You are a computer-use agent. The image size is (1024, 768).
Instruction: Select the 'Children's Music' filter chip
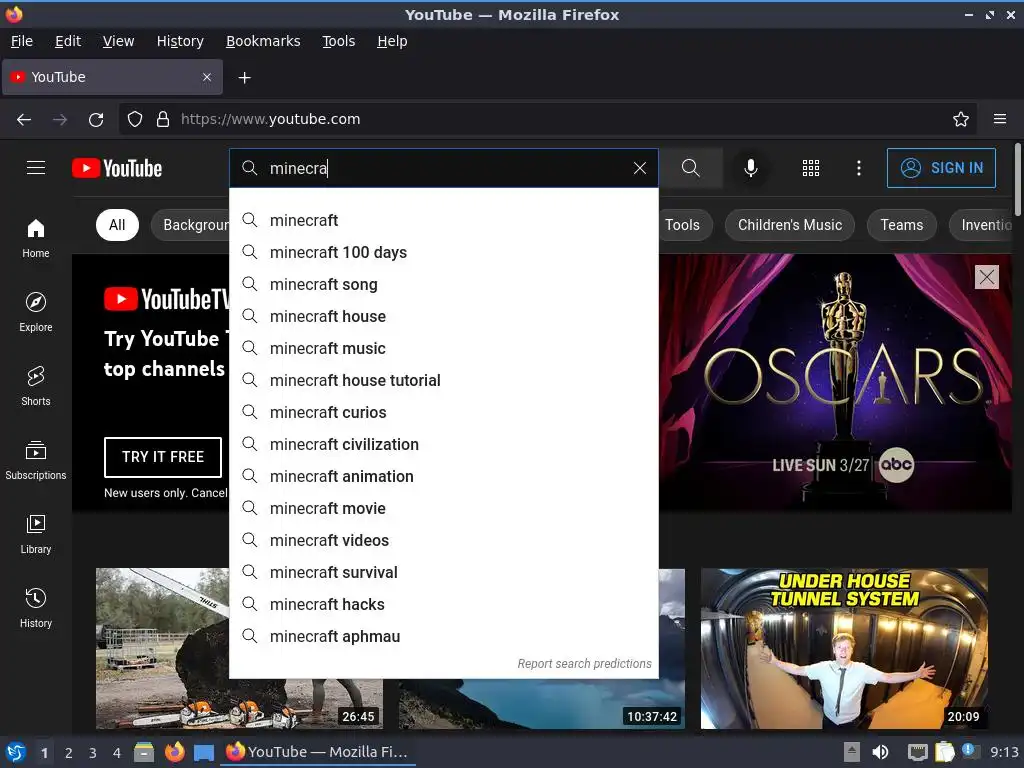click(790, 225)
